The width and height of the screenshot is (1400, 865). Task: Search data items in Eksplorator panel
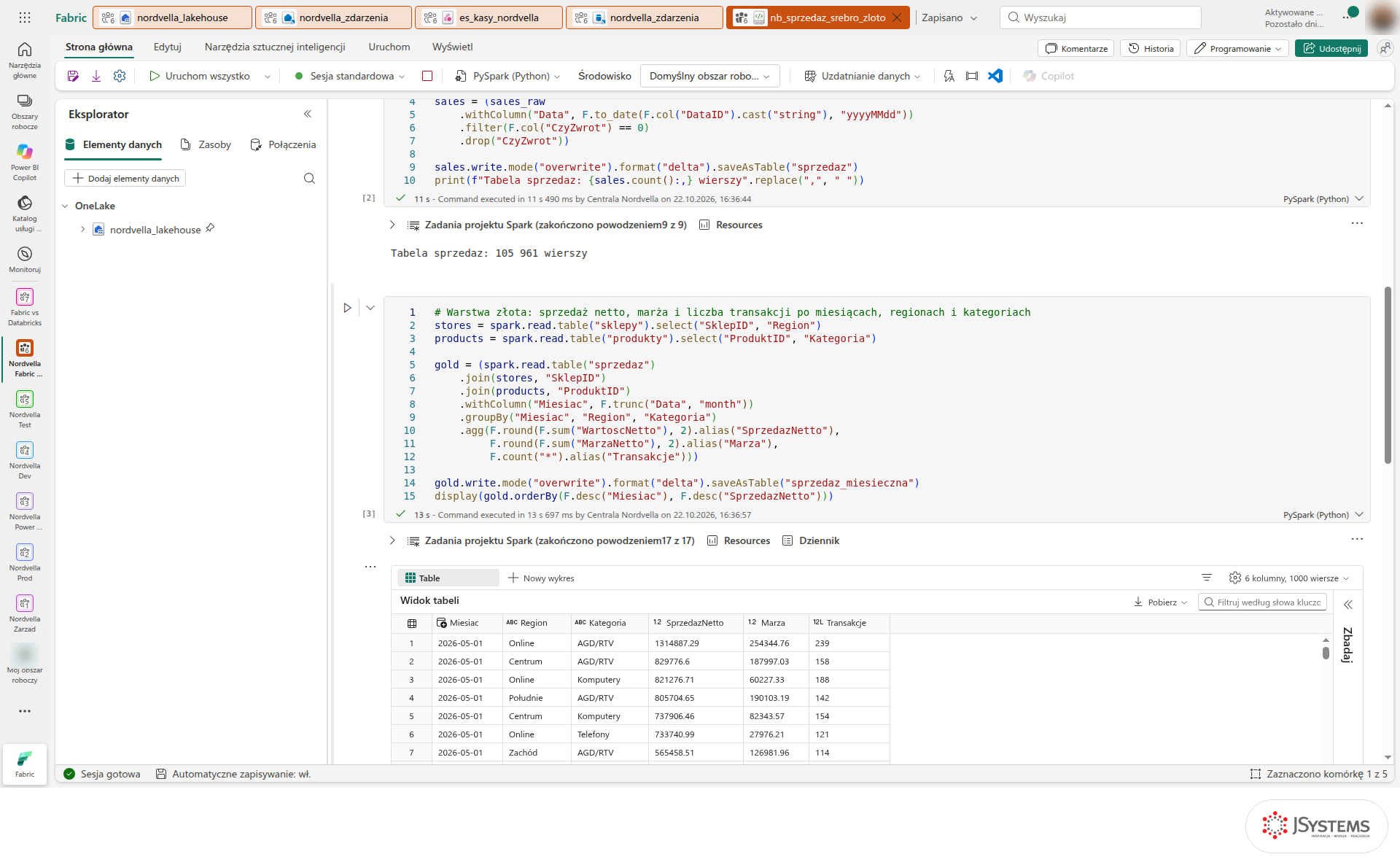click(x=309, y=178)
